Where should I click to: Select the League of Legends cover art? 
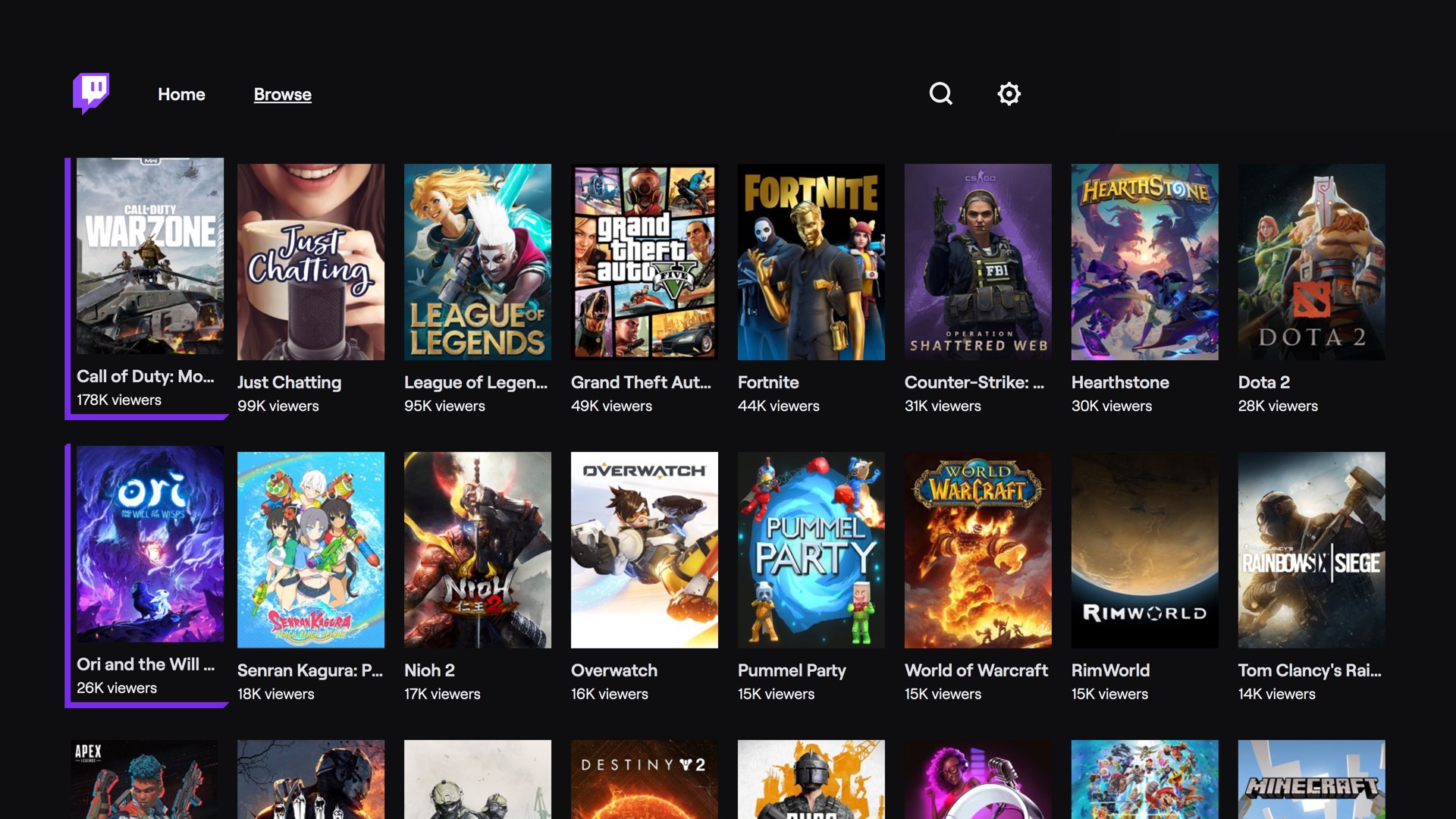tap(477, 262)
